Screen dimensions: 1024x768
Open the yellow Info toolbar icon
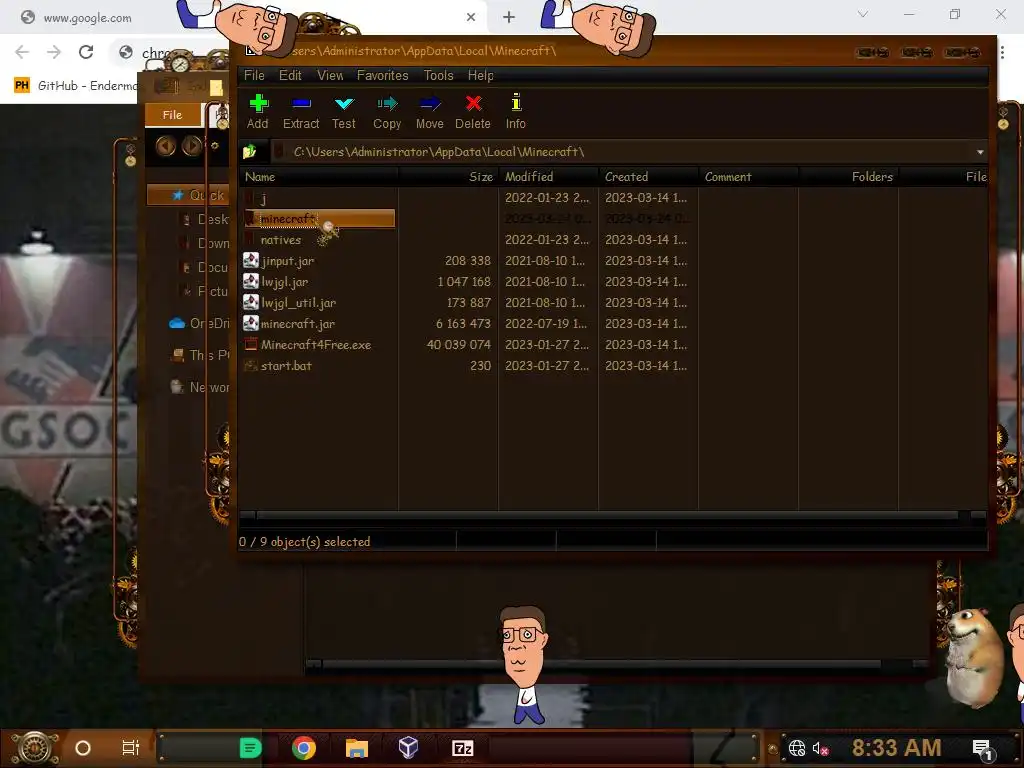point(516,102)
